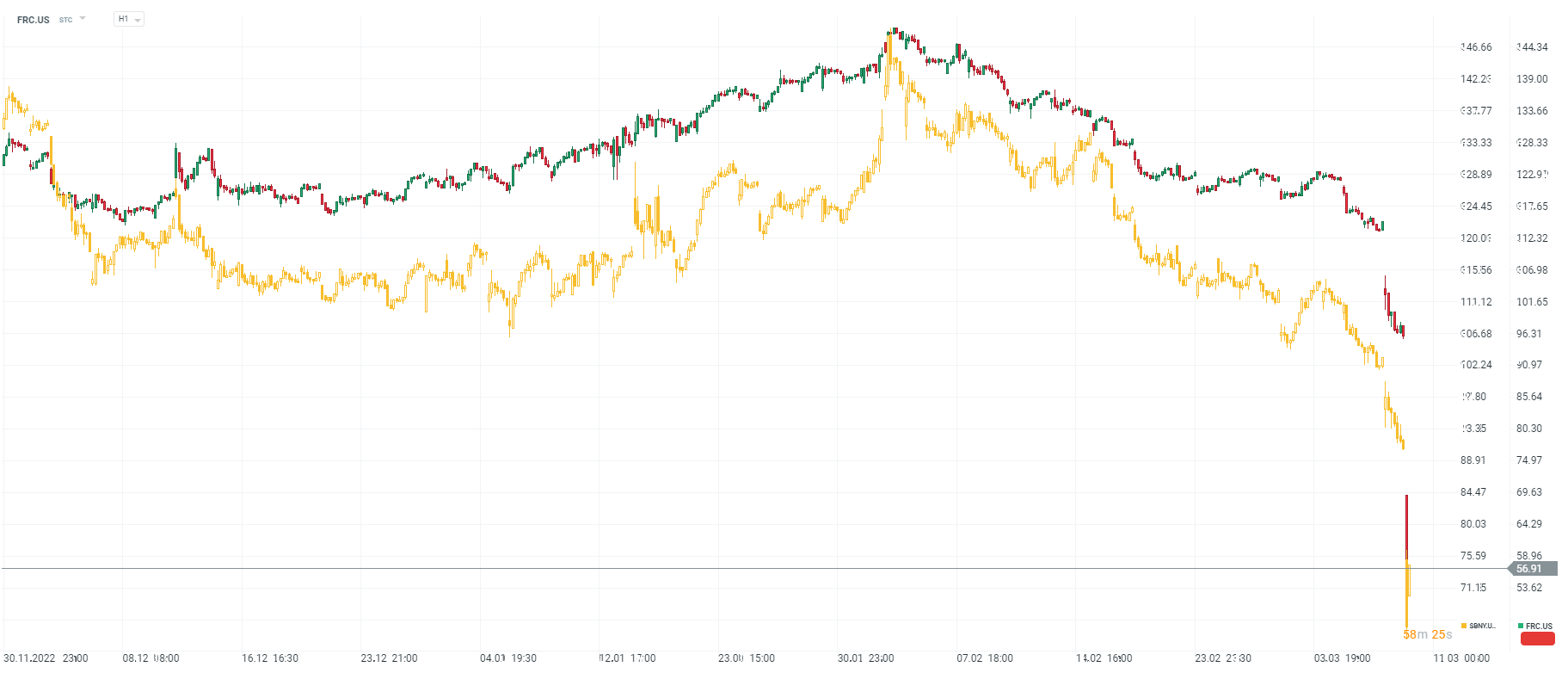This screenshot has height=673, width=1568.
Task: Click the latest tall red FRC candle
Action: (x=1406, y=525)
